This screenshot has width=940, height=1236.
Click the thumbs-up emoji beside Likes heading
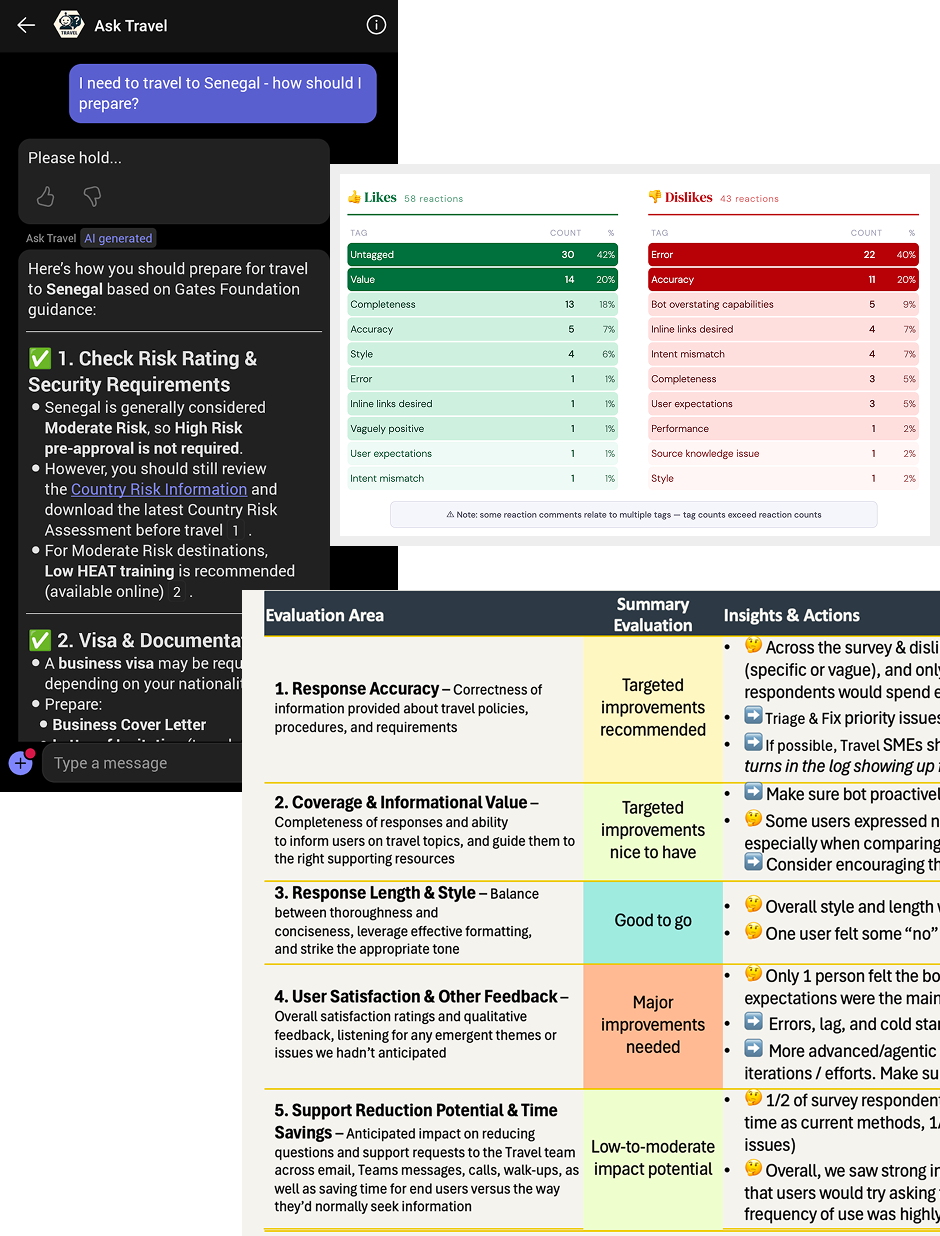(354, 198)
